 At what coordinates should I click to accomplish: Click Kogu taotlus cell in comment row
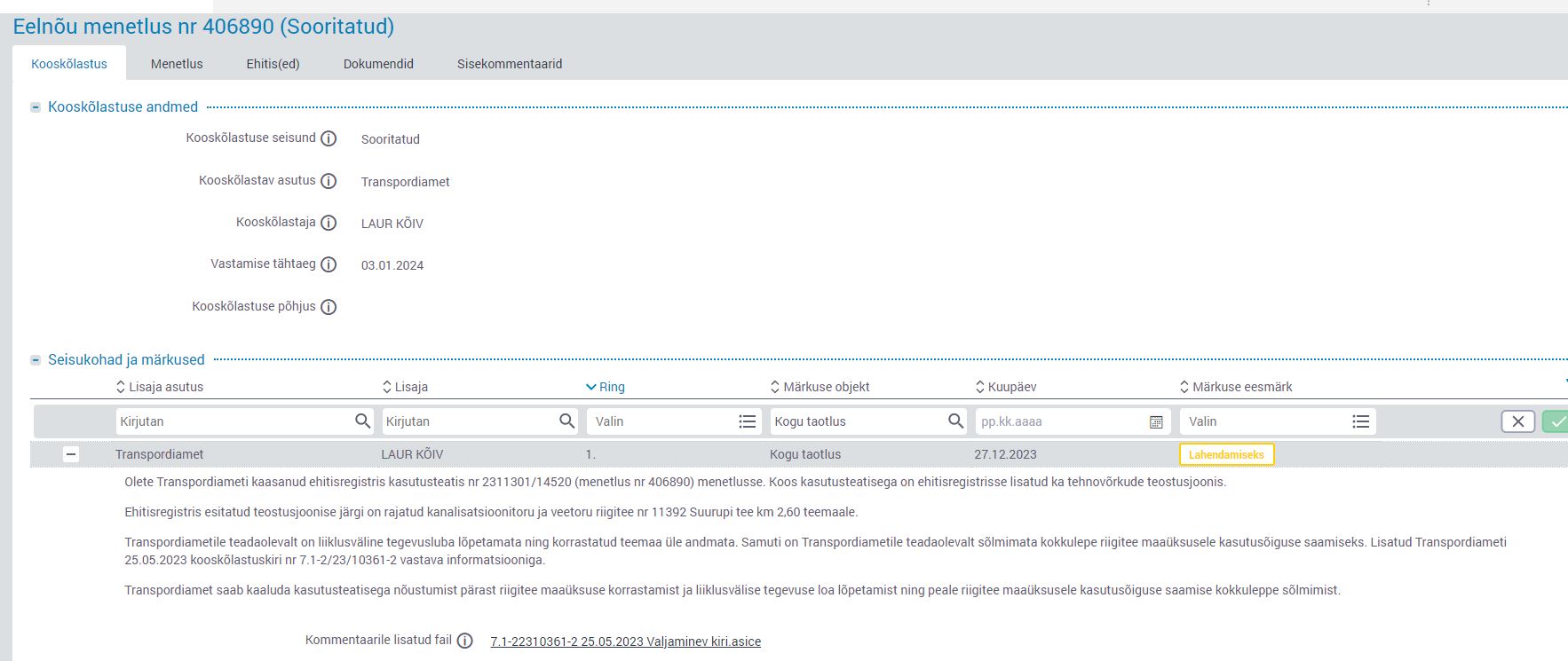pyautogui.click(x=805, y=454)
